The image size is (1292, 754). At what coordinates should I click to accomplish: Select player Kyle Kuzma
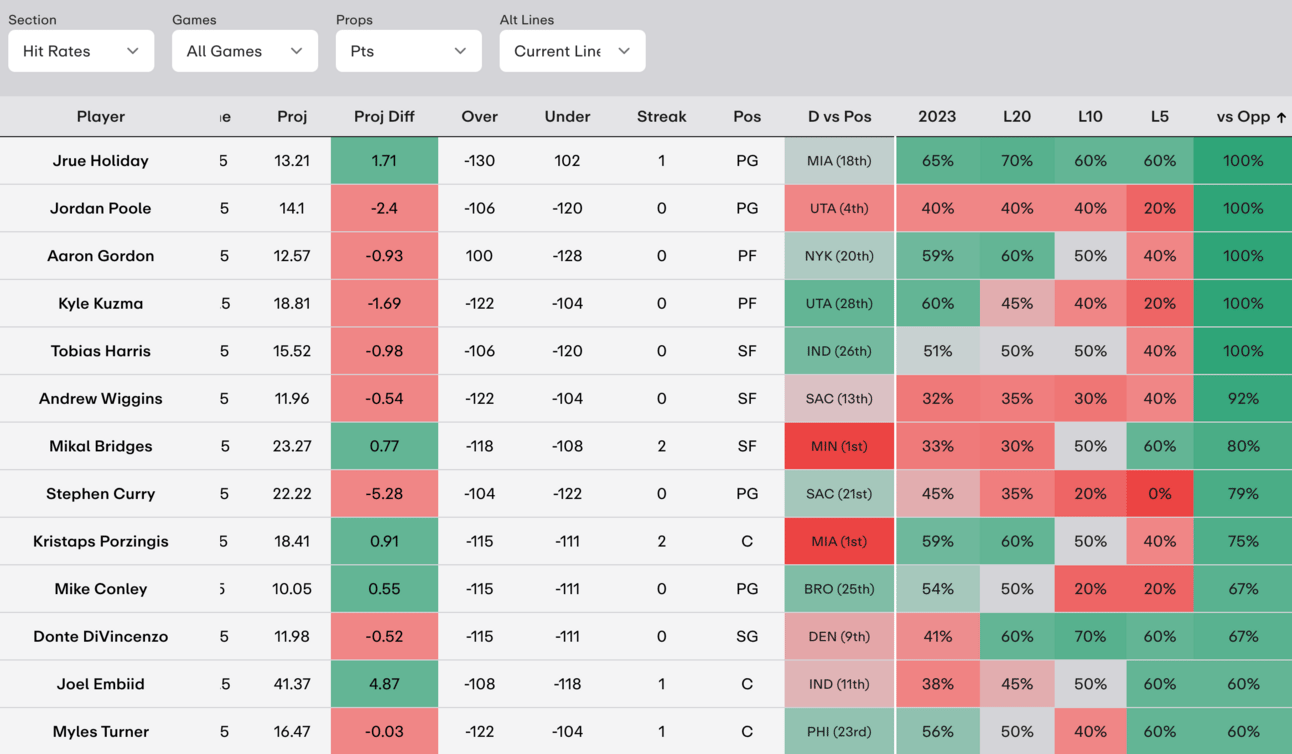pos(101,303)
